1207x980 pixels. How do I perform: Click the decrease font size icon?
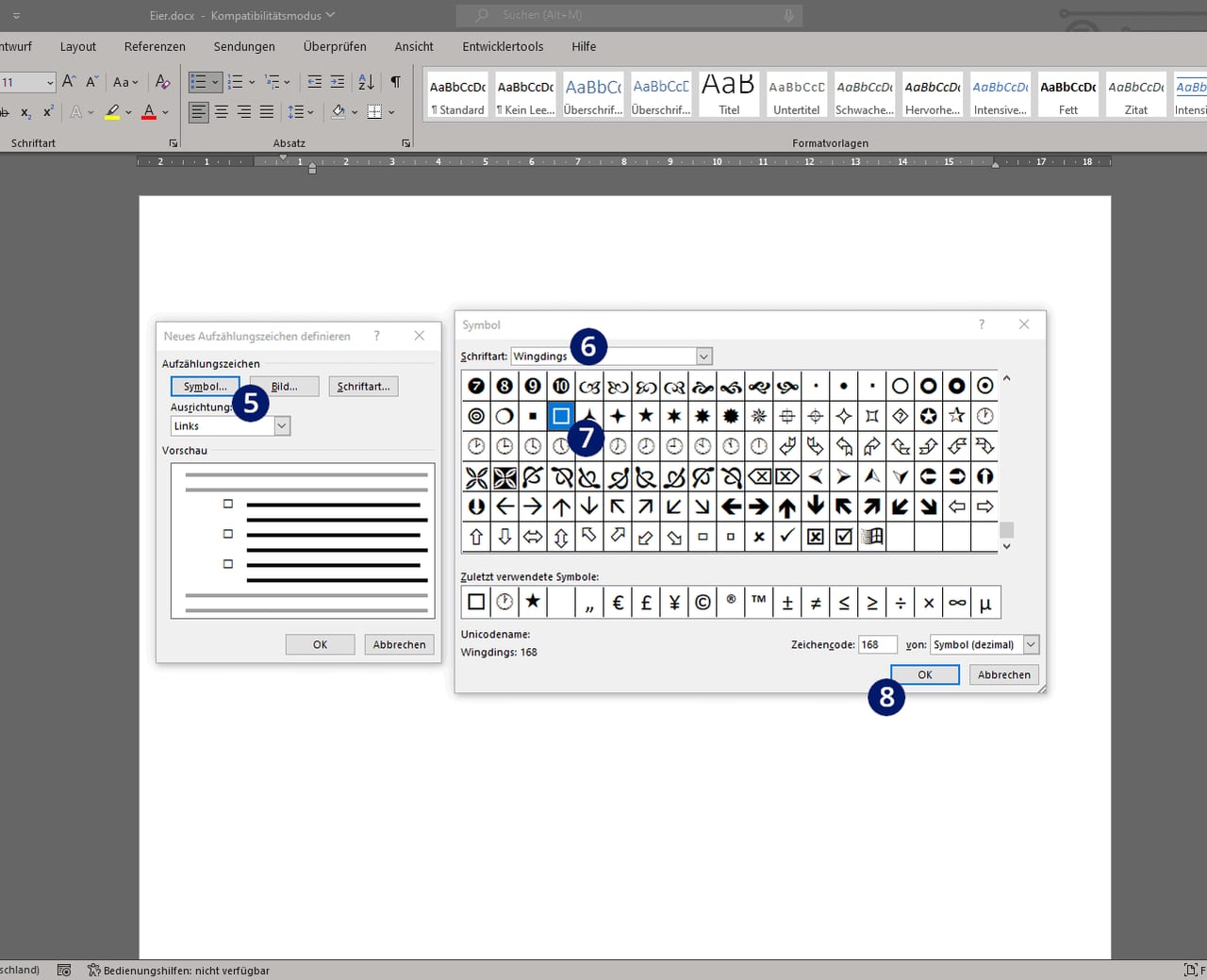(x=91, y=82)
